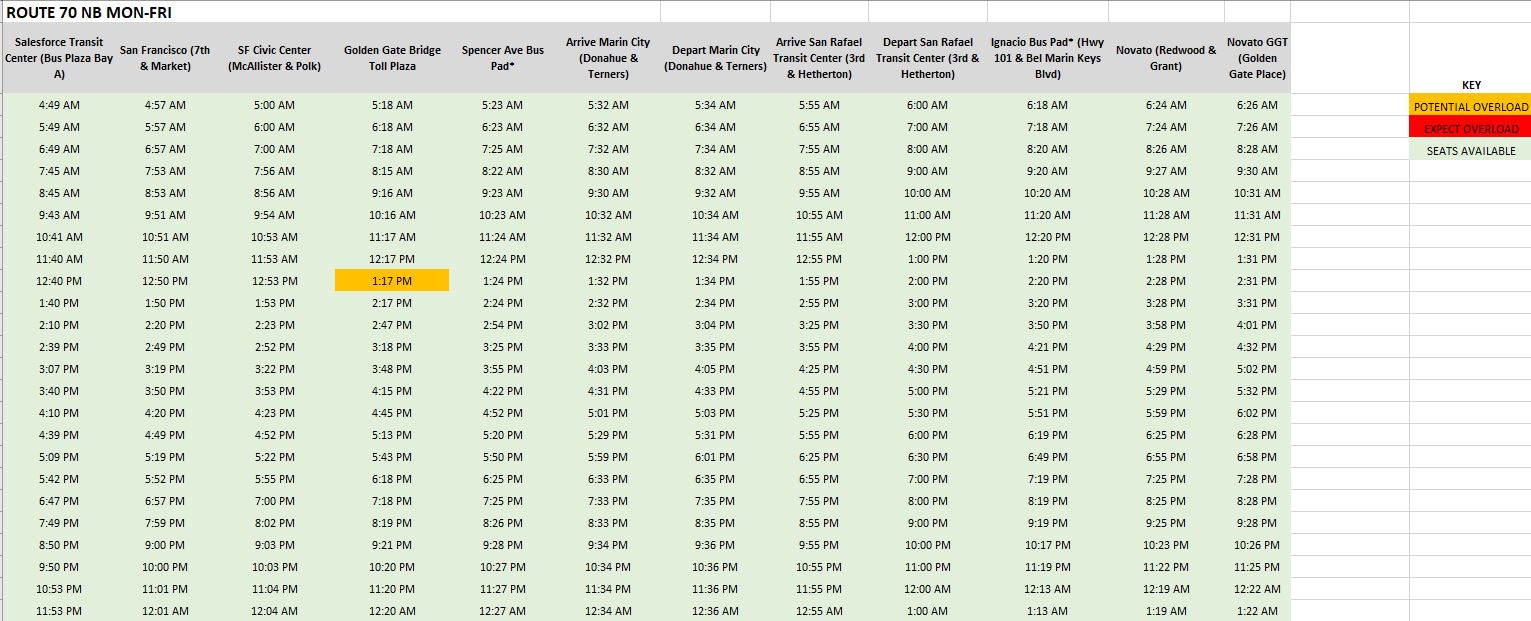
Task: Click the orange highlighted 1:17 PM cell
Action: (391, 281)
